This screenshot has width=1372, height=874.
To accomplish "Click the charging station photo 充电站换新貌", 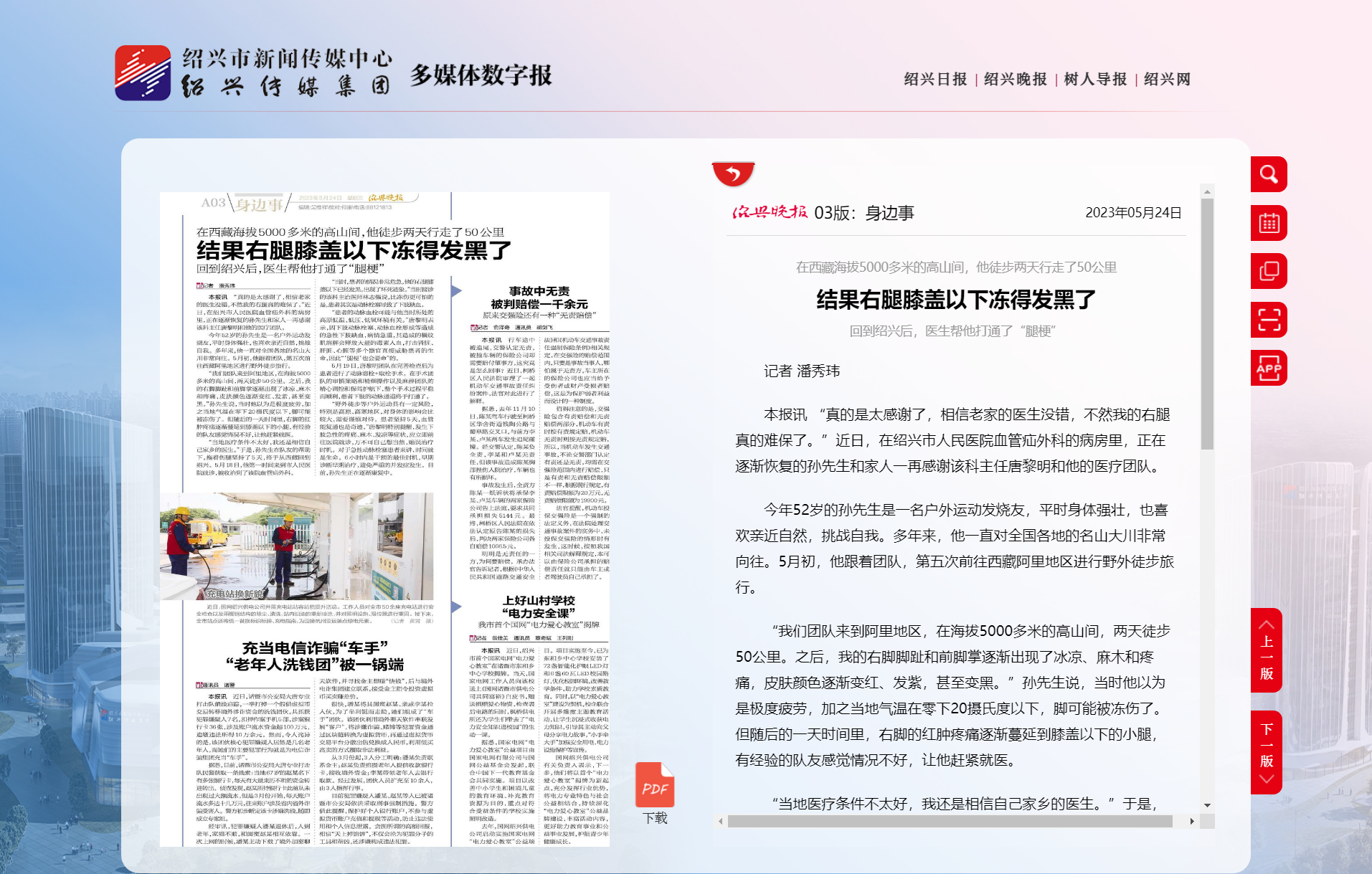I will point(297,546).
